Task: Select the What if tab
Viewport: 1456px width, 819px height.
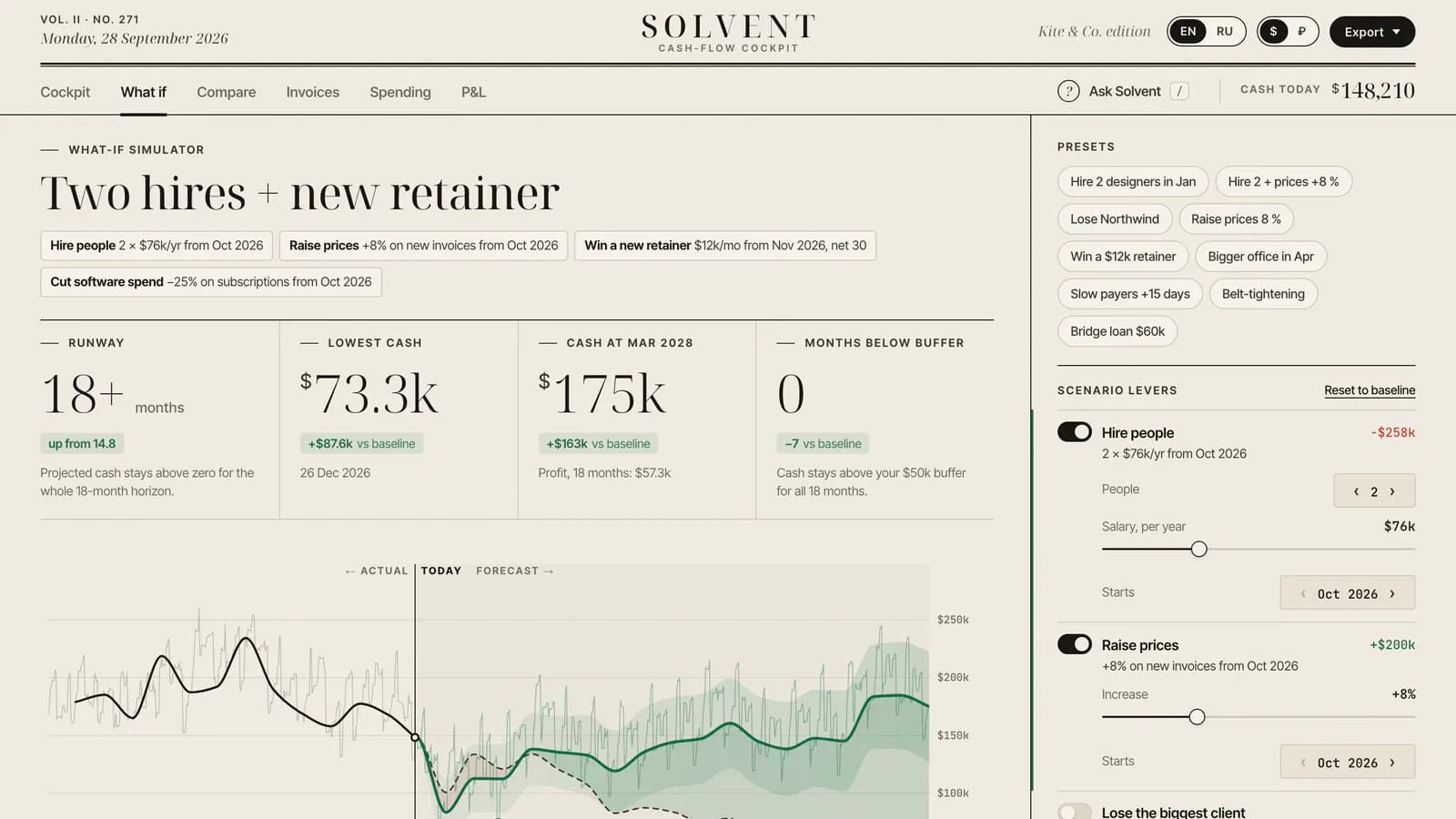Action: click(x=144, y=92)
